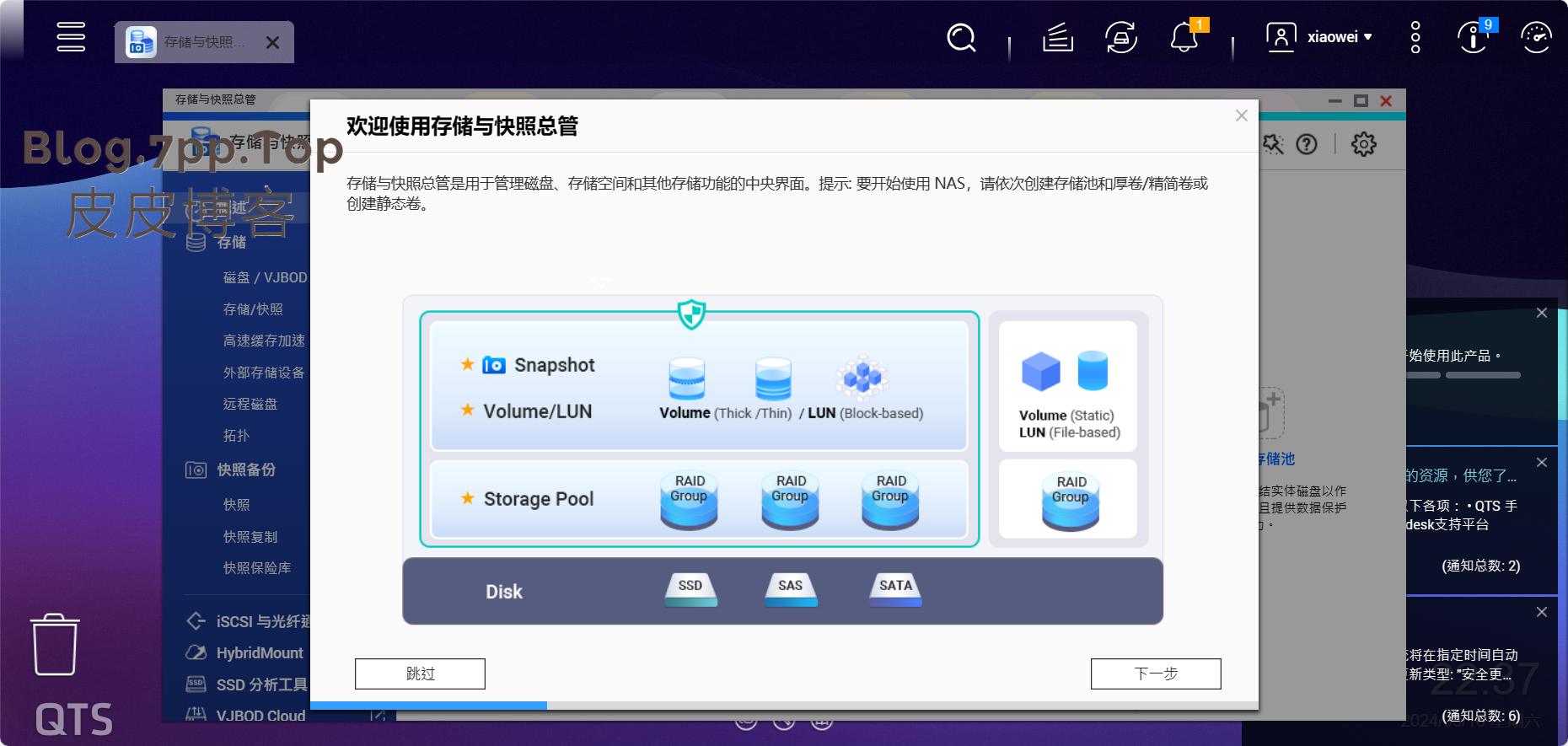Select 外部存储设备 in the sidebar

(x=264, y=373)
